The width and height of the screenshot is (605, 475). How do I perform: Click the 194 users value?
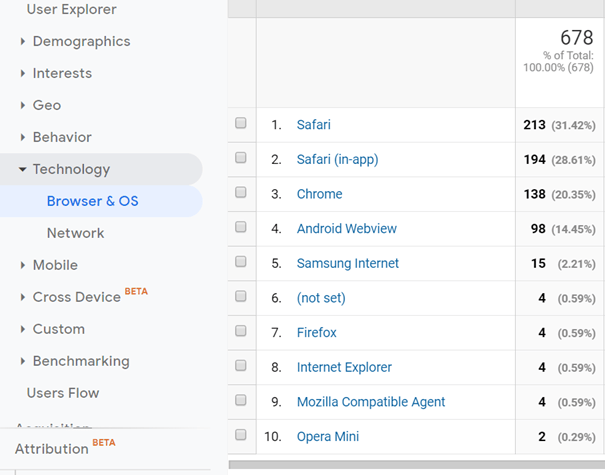pos(534,159)
